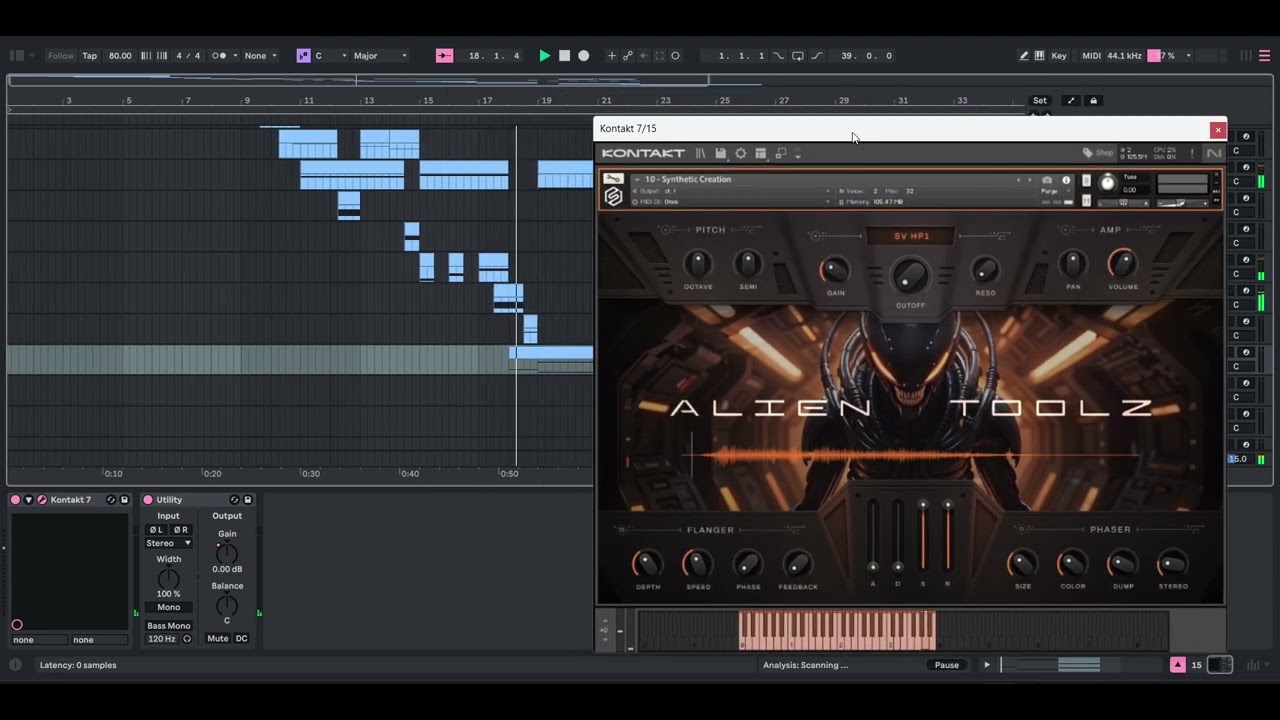Toggle left phase invert ØL button
The height and width of the screenshot is (720, 1280).
tap(157, 530)
